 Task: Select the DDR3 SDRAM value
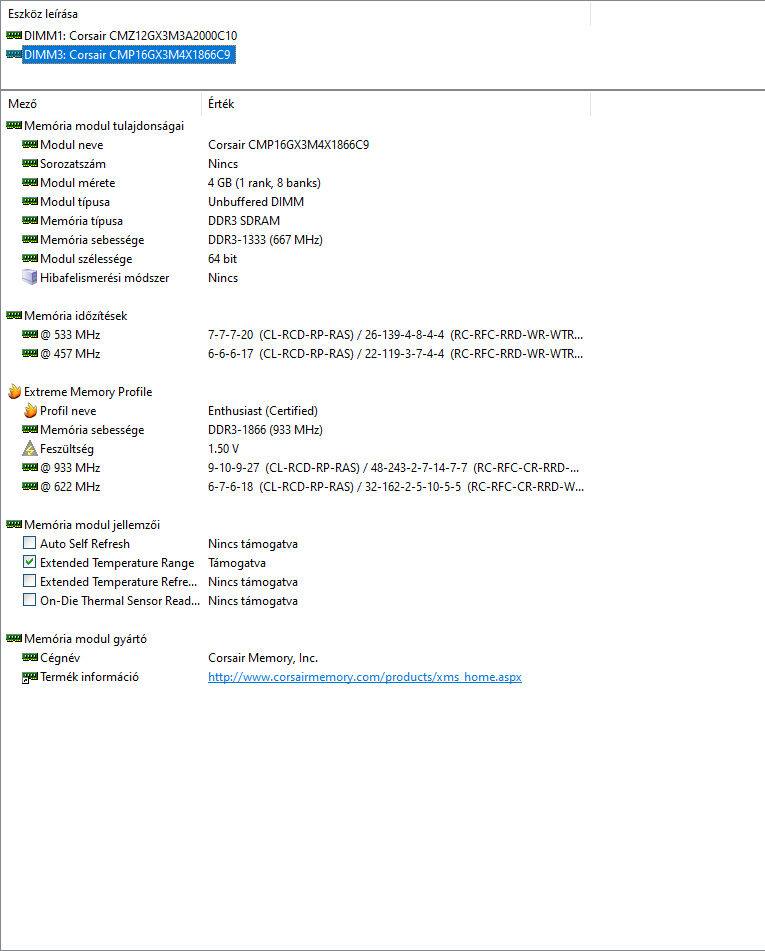244,221
